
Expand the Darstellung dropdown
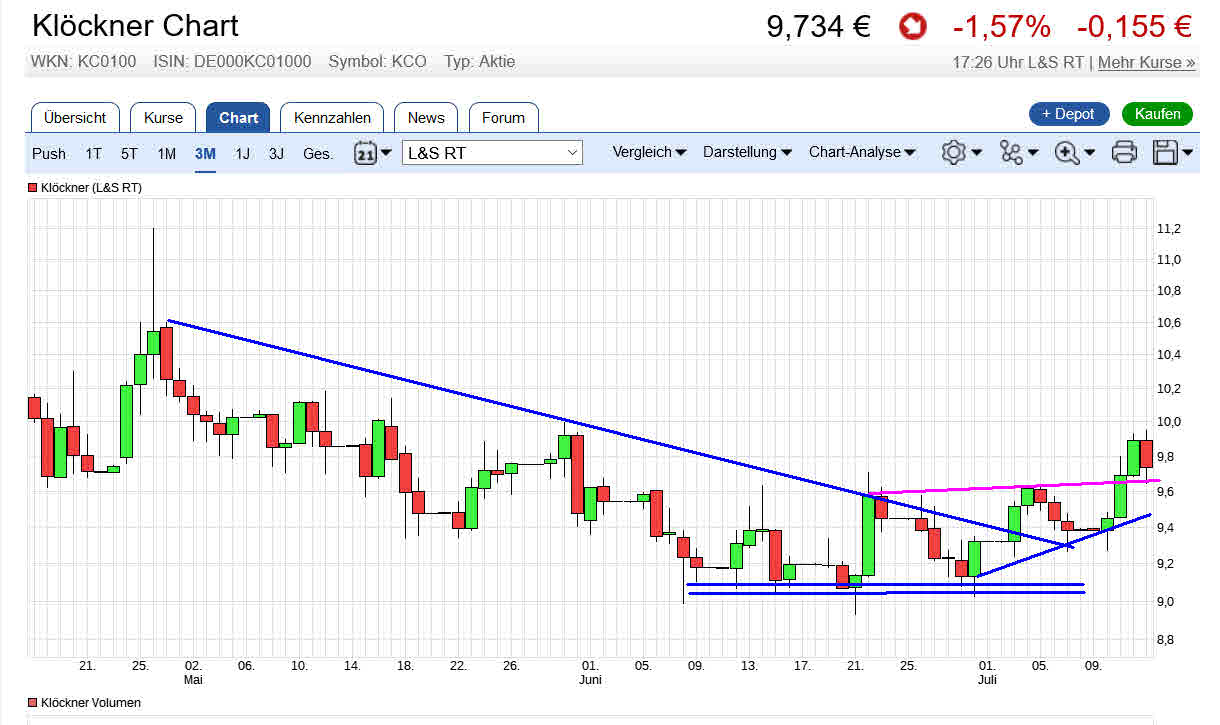pos(747,153)
